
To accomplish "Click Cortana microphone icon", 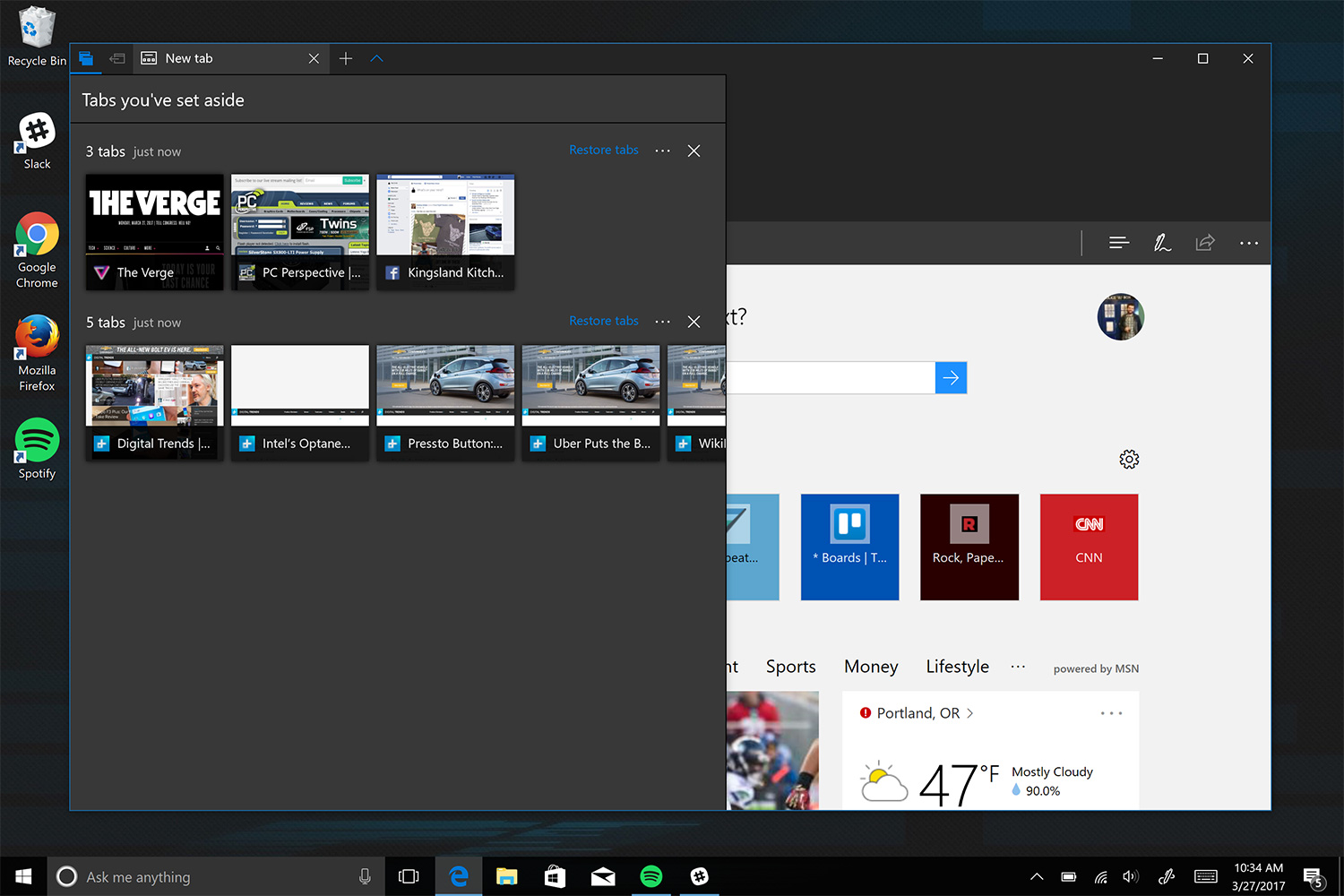I will [x=365, y=876].
